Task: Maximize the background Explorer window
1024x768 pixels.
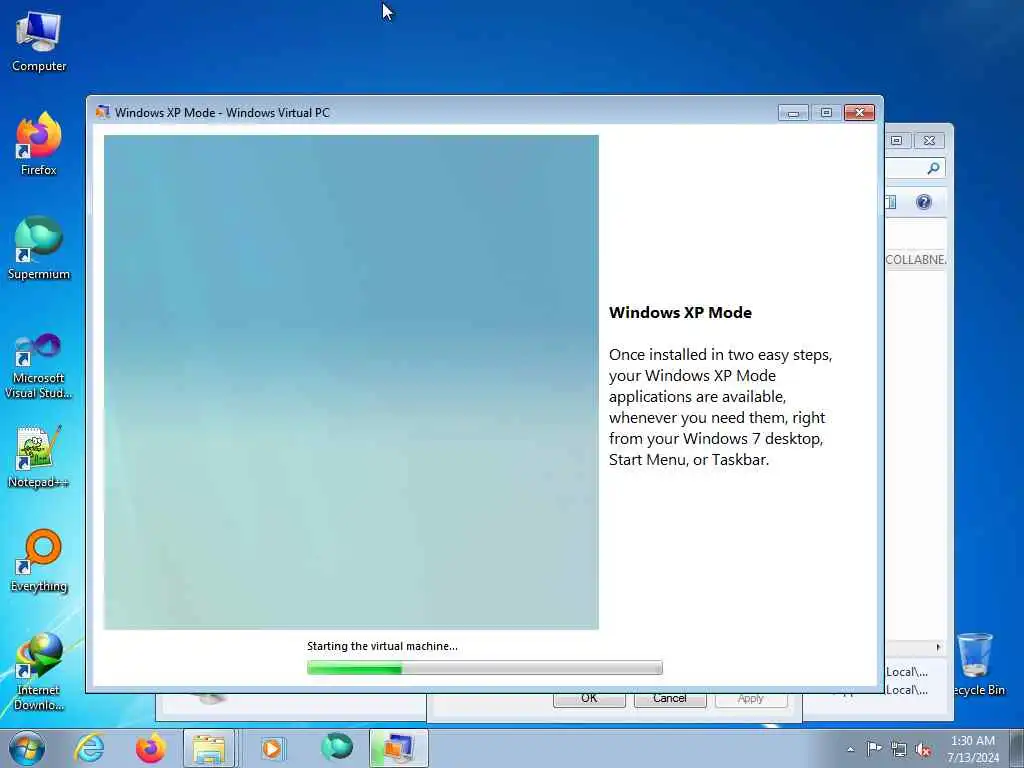Action: click(897, 140)
